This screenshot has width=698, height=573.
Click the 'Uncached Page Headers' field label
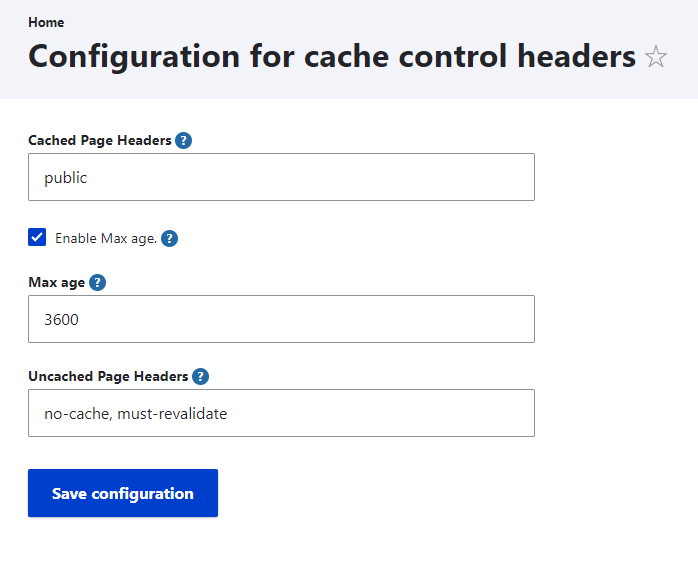tap(108, 377)
